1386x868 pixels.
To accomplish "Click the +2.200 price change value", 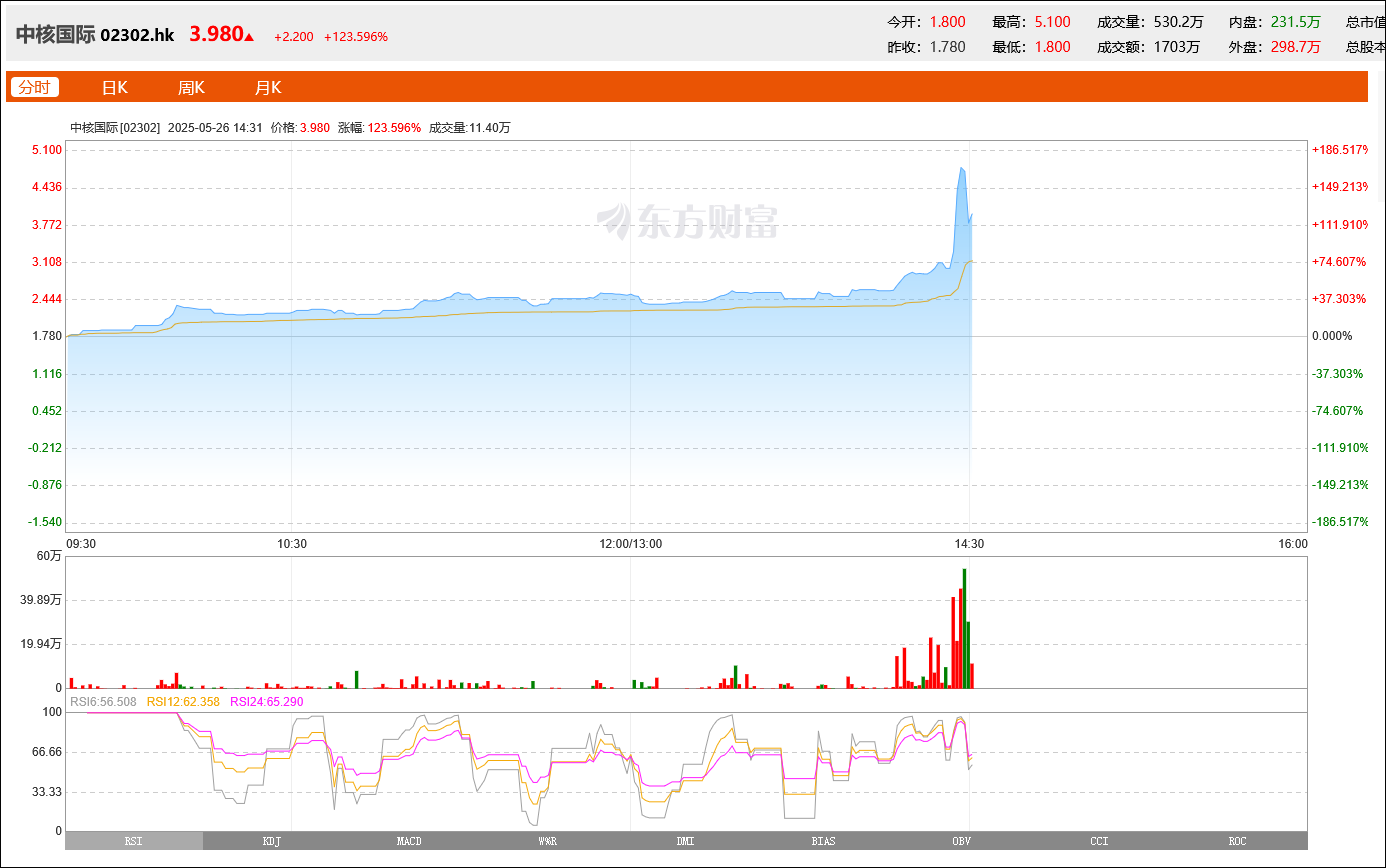I will click(x=294, y=37).
